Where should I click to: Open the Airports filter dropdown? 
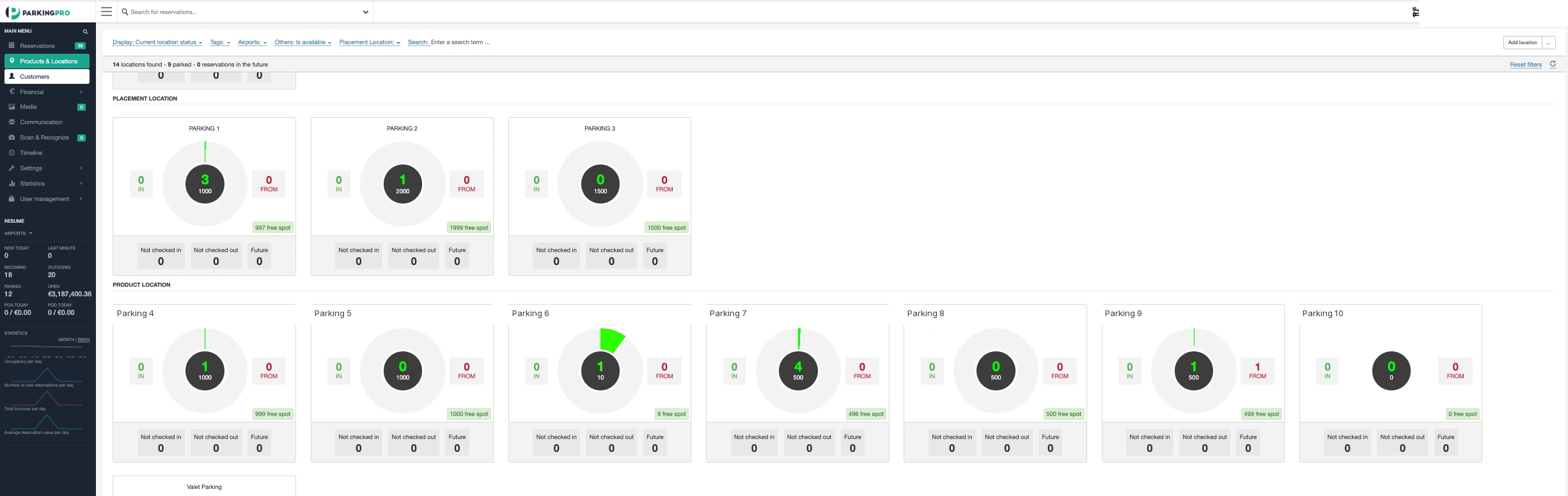pyautogui.click(x=252, y=42)
